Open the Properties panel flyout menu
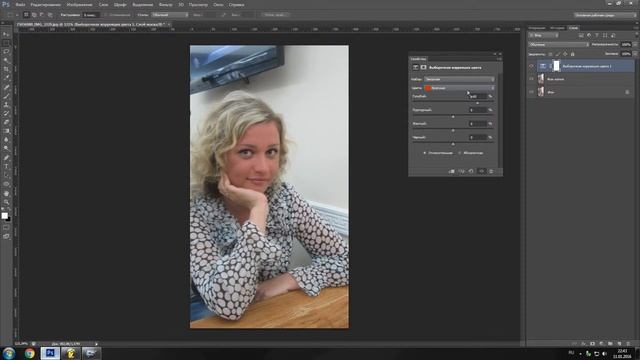Screen dimensions: 640x360 [x=499, y=59]
